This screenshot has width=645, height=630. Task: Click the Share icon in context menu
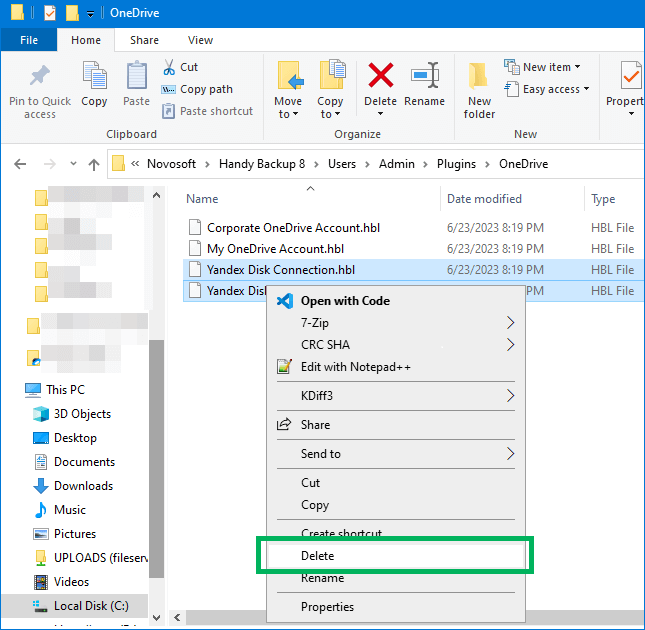point(284,424)
